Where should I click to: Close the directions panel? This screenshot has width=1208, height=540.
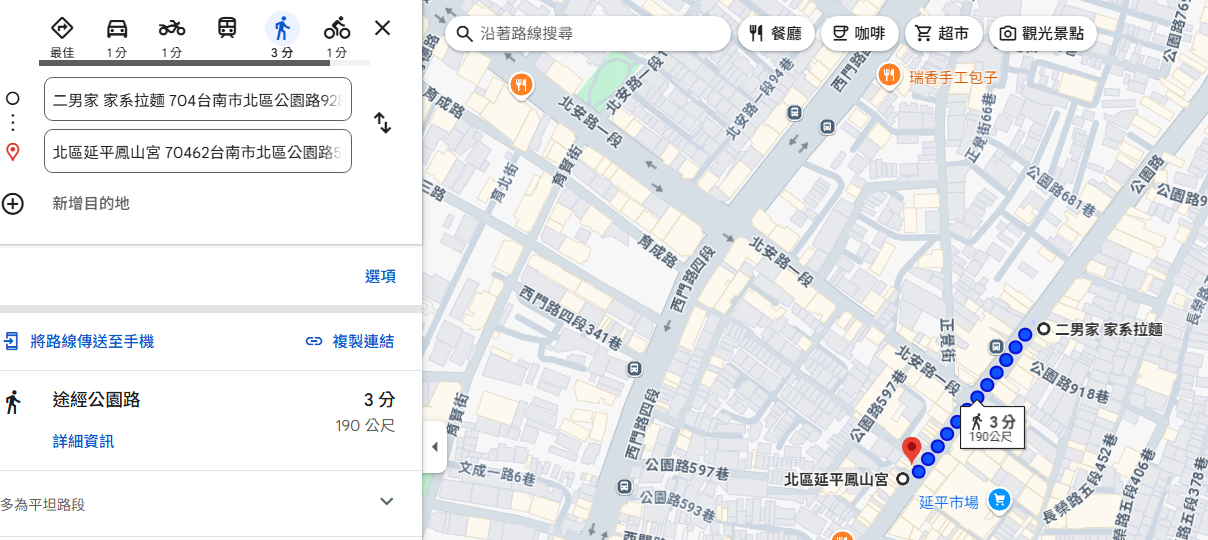[382, 28]
